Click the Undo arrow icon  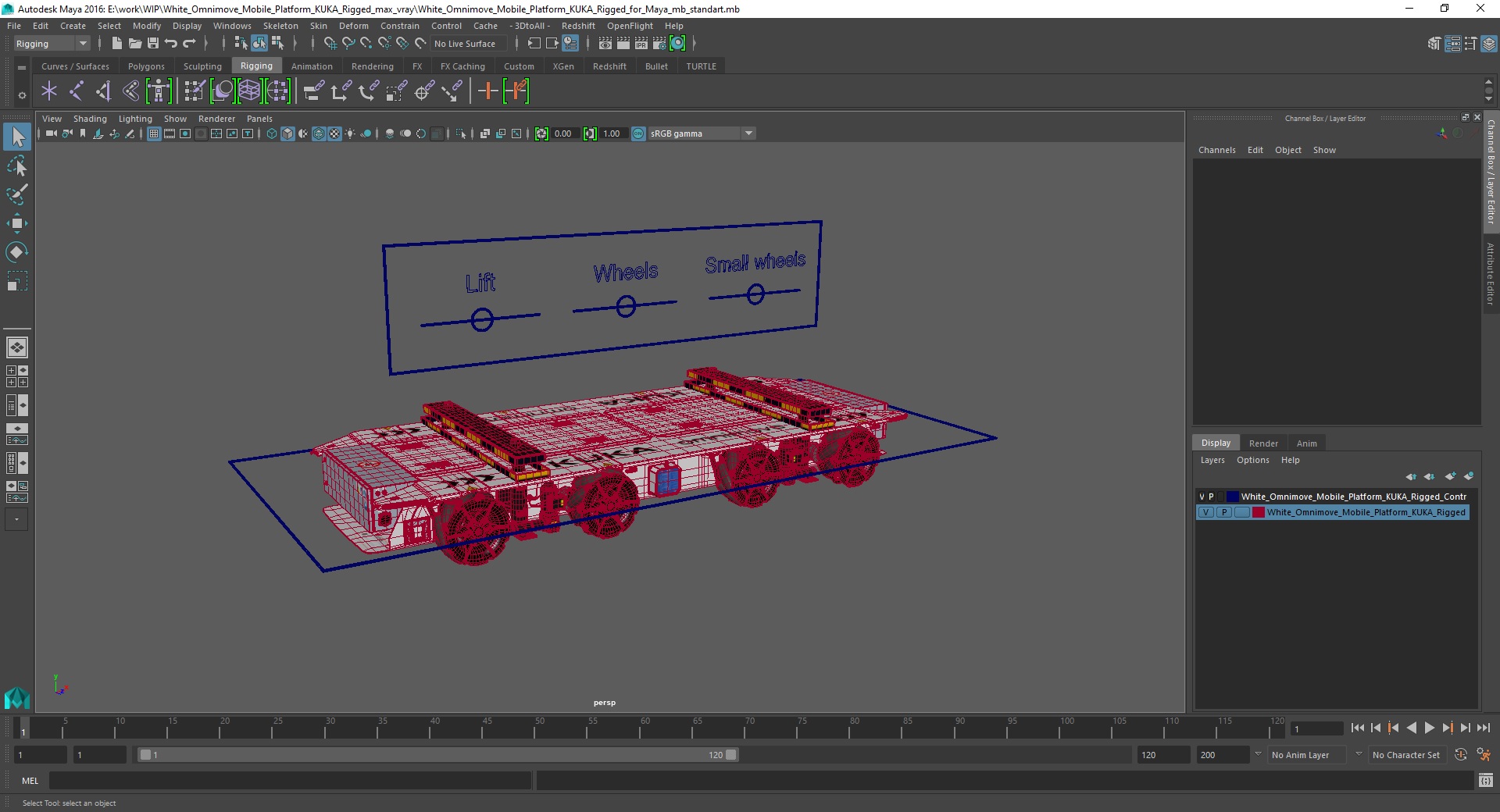[171, 44]
